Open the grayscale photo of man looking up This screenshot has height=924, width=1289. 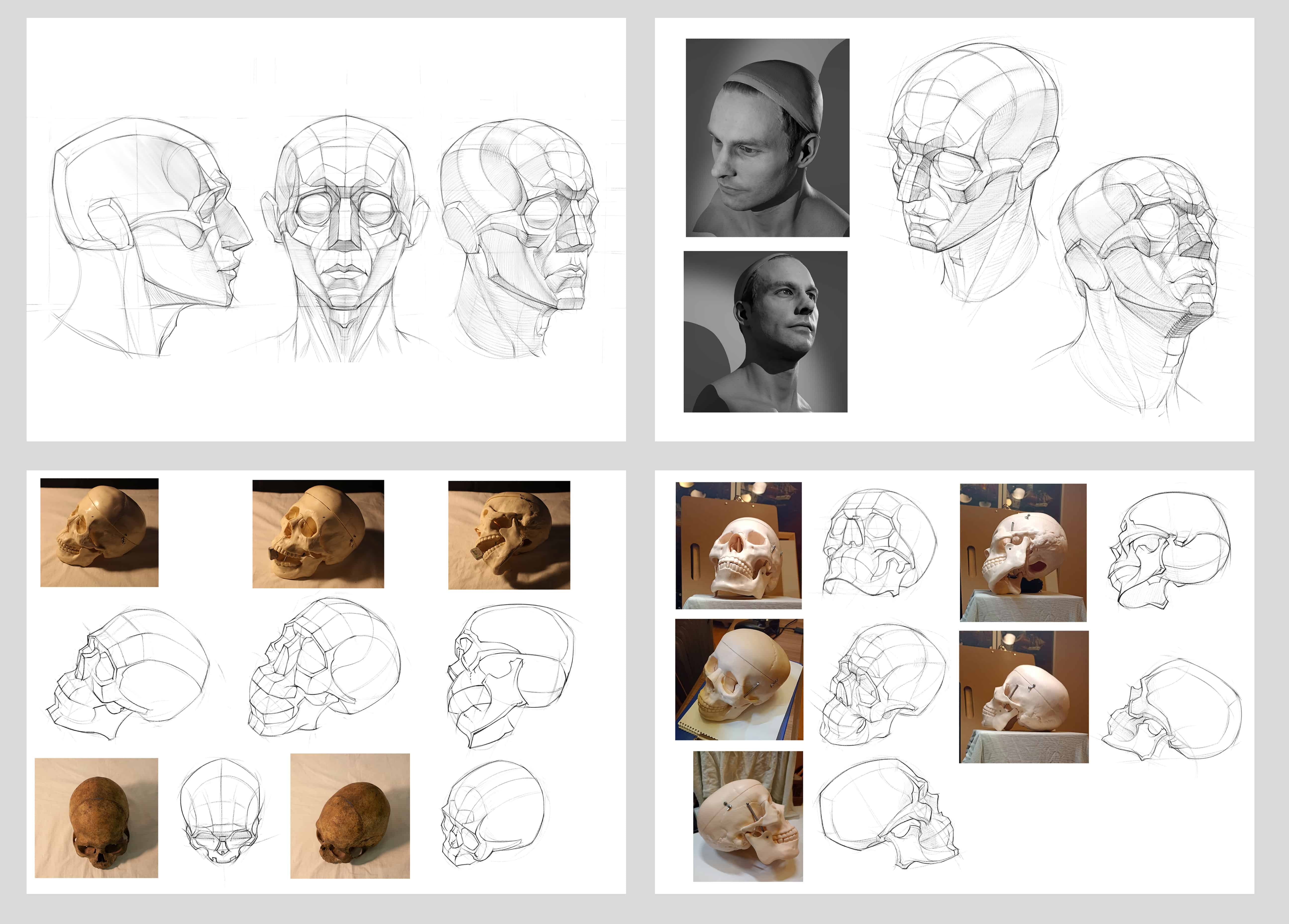[765, 331]
